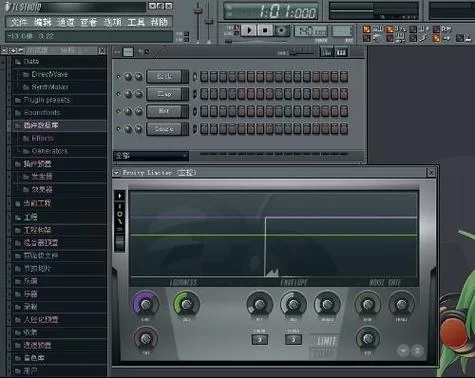Select the Clap channel button
This screenshot has height=378, width=475.
165,94
